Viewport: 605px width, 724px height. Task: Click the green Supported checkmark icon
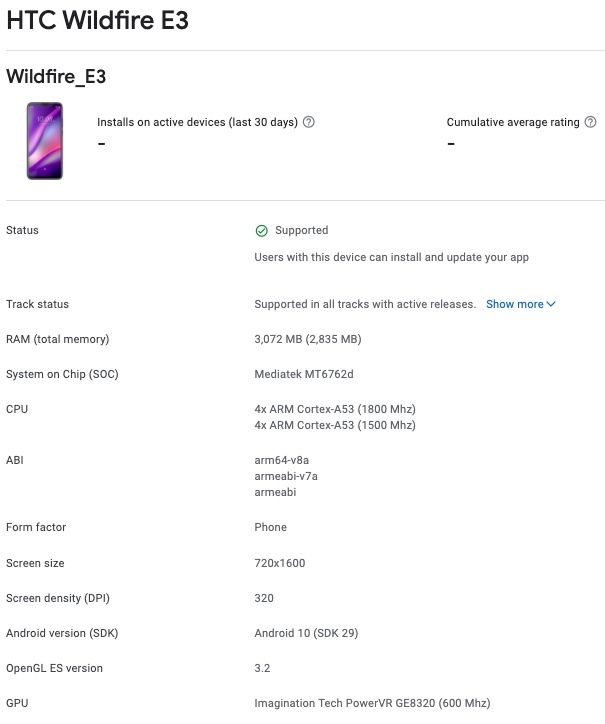(x=261, y=230)
